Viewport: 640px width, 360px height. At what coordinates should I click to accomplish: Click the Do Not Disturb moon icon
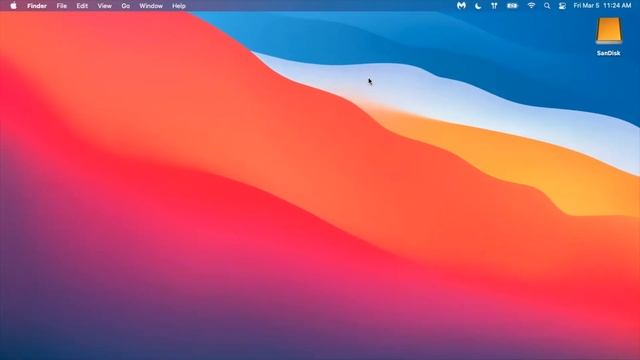[478, 6]
